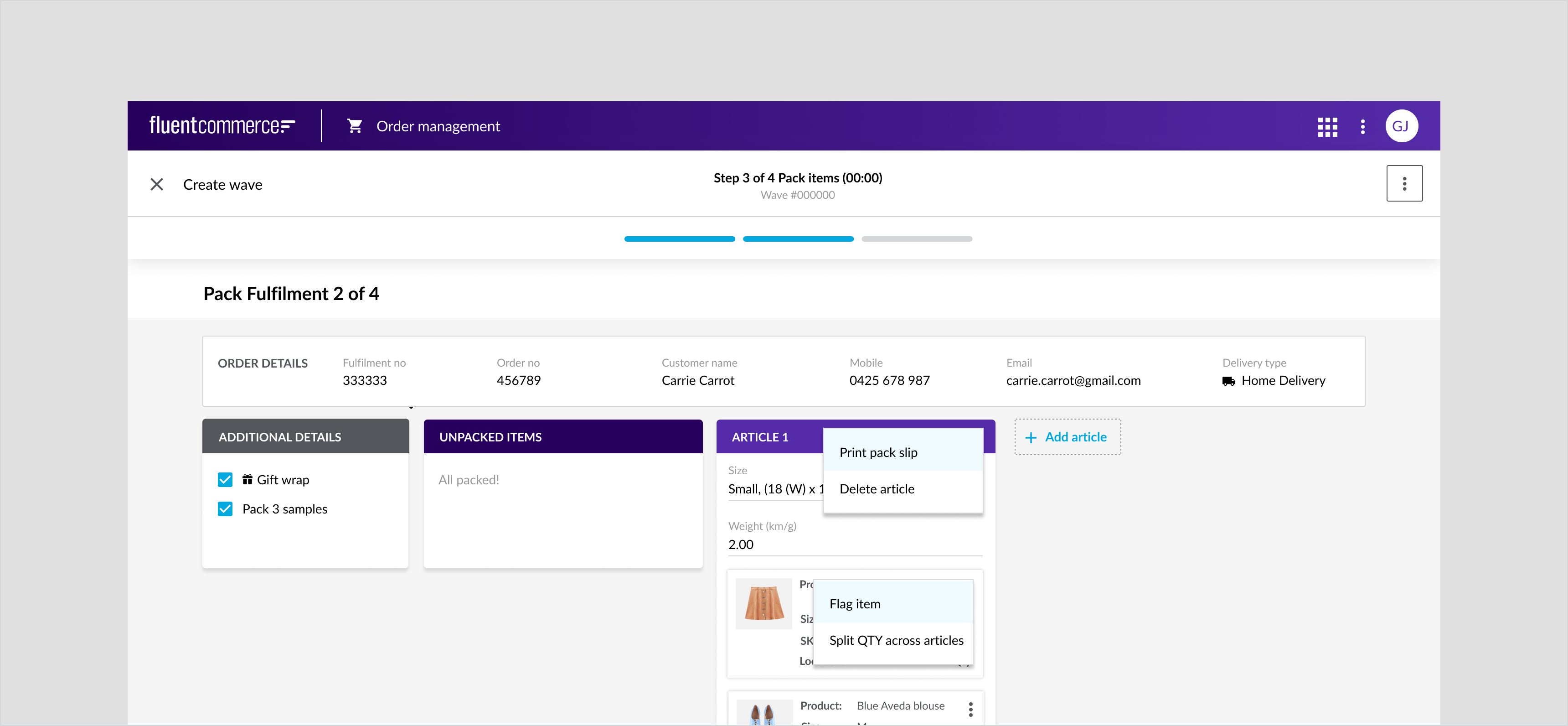The width and height of the screenshot is (1568, 726).
Task: Uncheck the Gift wrap checkbox
Action: 225,479
